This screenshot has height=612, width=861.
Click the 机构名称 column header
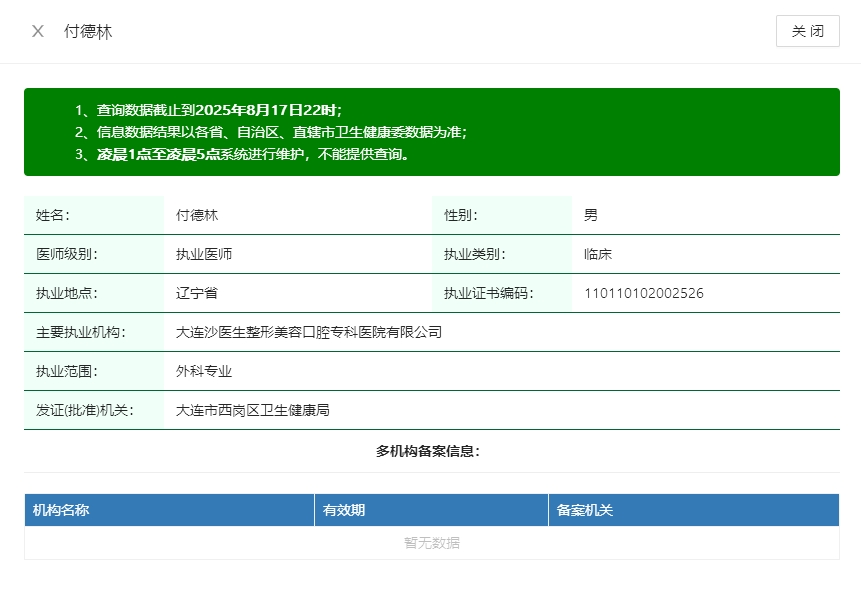[x=62, y=510]
